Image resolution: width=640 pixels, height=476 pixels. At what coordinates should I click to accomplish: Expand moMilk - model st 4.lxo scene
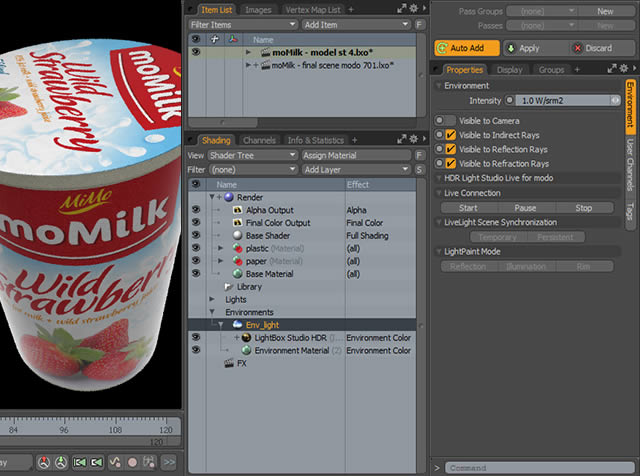point(248,52)
